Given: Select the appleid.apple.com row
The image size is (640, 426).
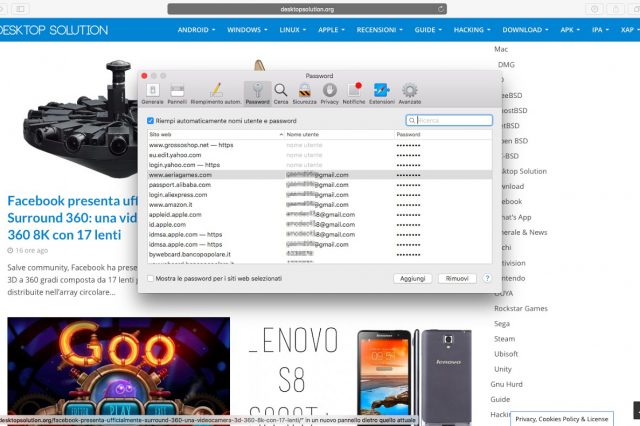Looking at the screenshot, I should click(x=320, y=215).
